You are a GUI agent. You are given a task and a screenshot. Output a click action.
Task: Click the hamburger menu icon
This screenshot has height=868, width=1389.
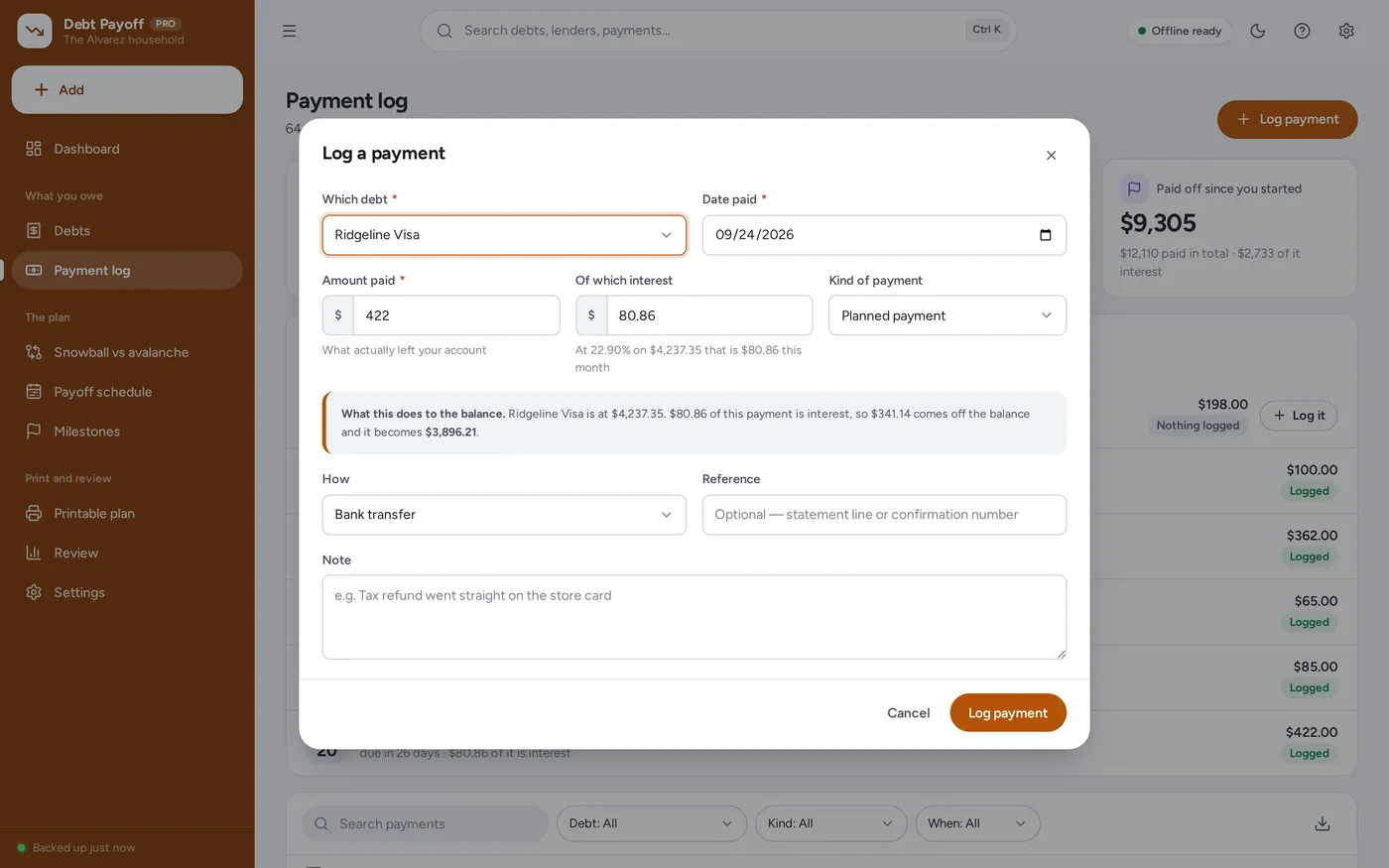tap(290, 31)
